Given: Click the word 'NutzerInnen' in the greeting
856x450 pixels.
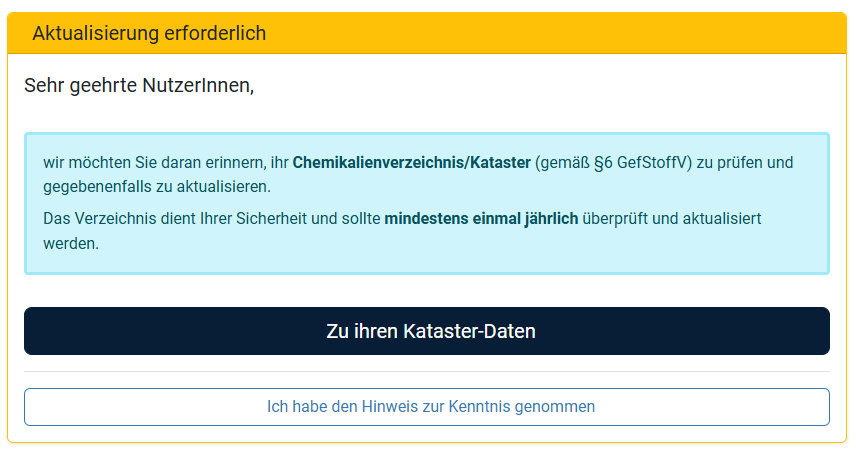Looking at the screenshot, I should [196, 86].
